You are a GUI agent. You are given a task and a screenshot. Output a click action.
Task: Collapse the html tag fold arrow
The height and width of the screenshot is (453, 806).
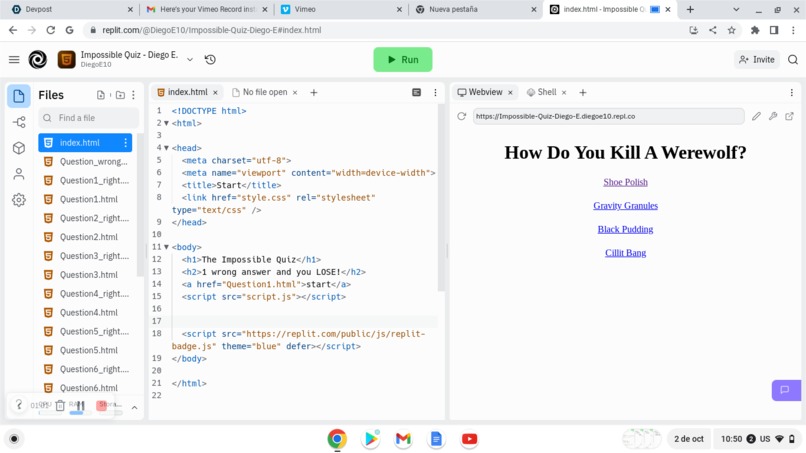point(167,123)
